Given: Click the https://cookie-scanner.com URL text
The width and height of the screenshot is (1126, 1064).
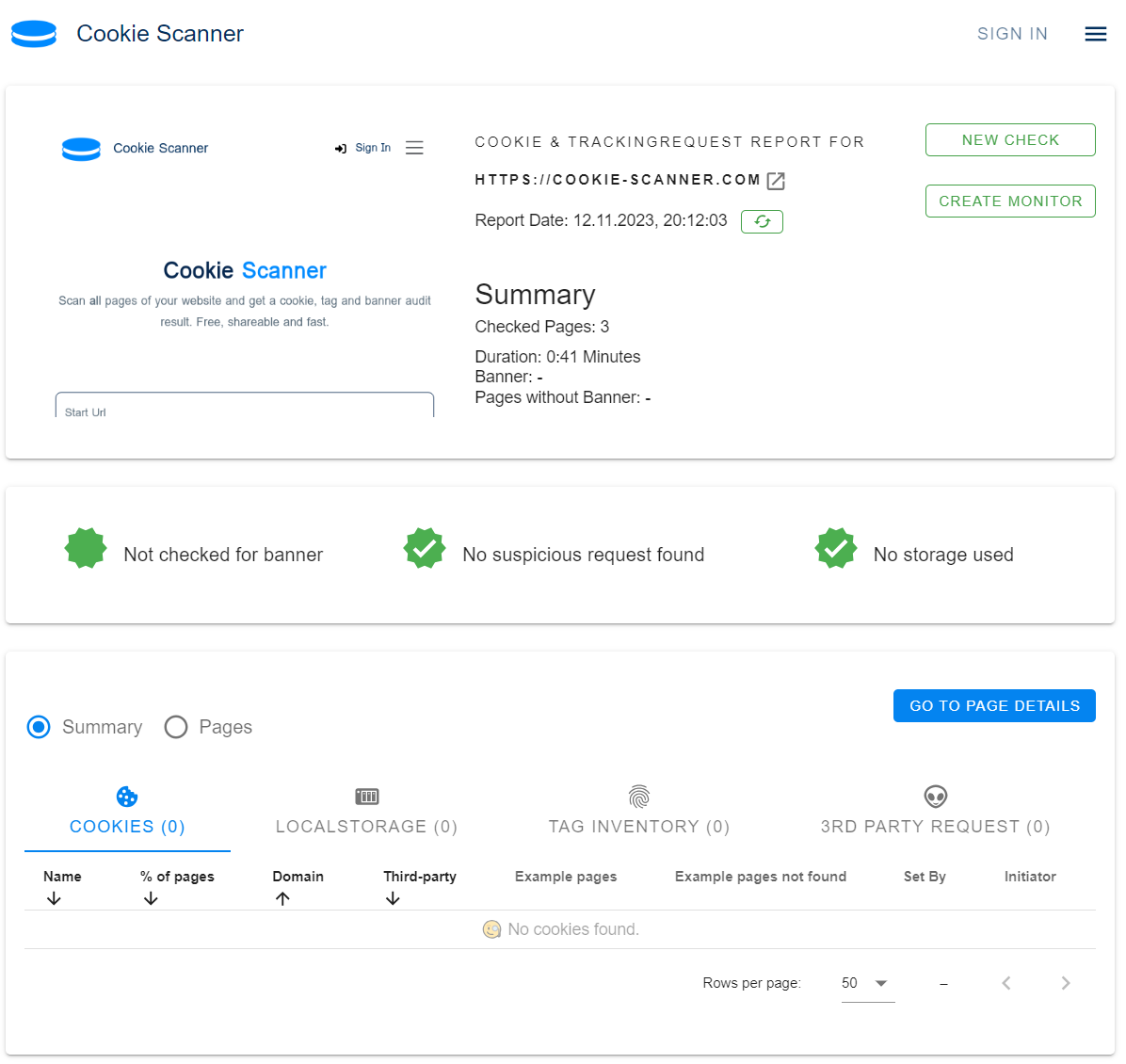Looking at the screenshot, I should tap(618, 180).
